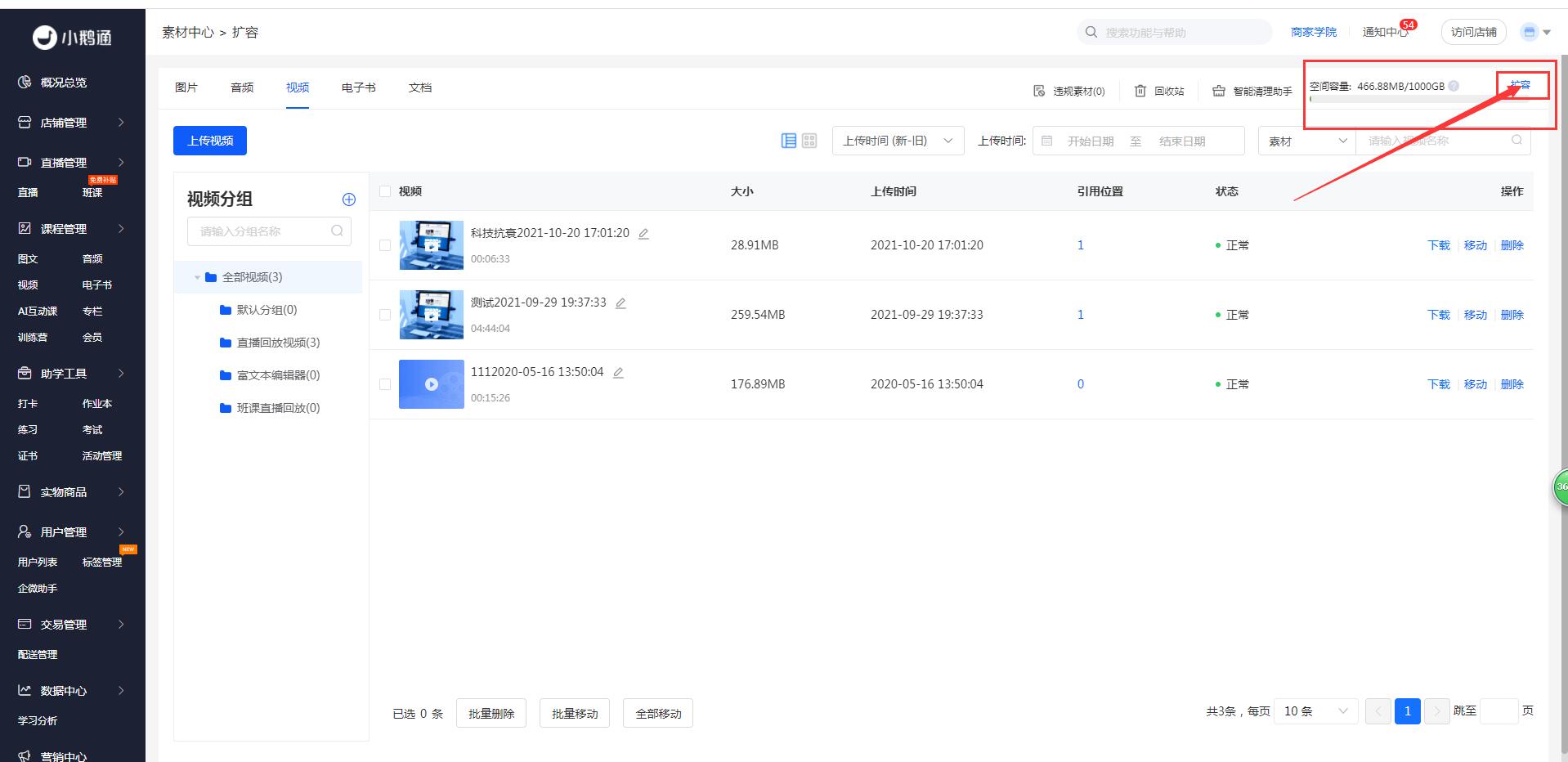Collapse the 全部视频(3) tree node
Screen dimensions: 1568x762
[x=197, y=277]
